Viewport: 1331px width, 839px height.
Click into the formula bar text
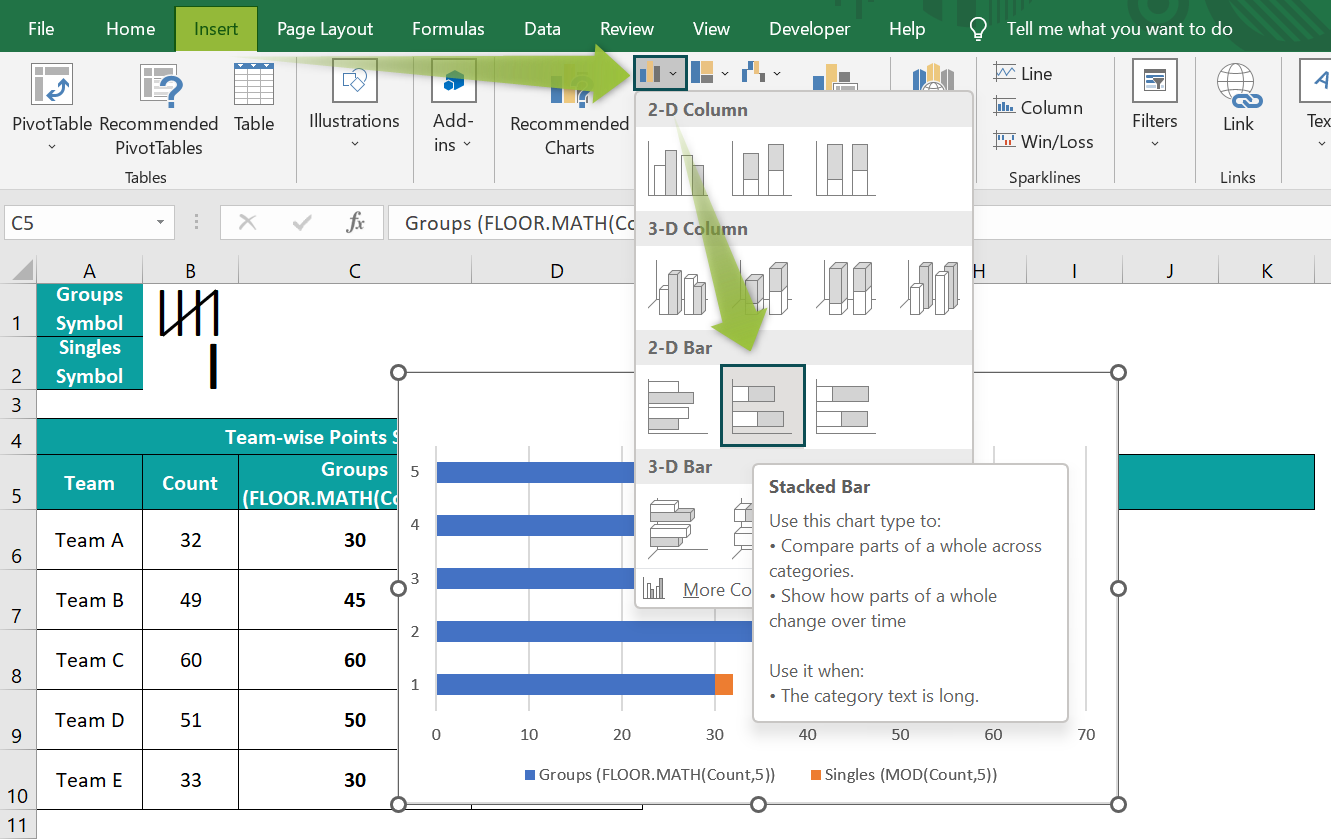pyautogui.click(x=520, y=223)
